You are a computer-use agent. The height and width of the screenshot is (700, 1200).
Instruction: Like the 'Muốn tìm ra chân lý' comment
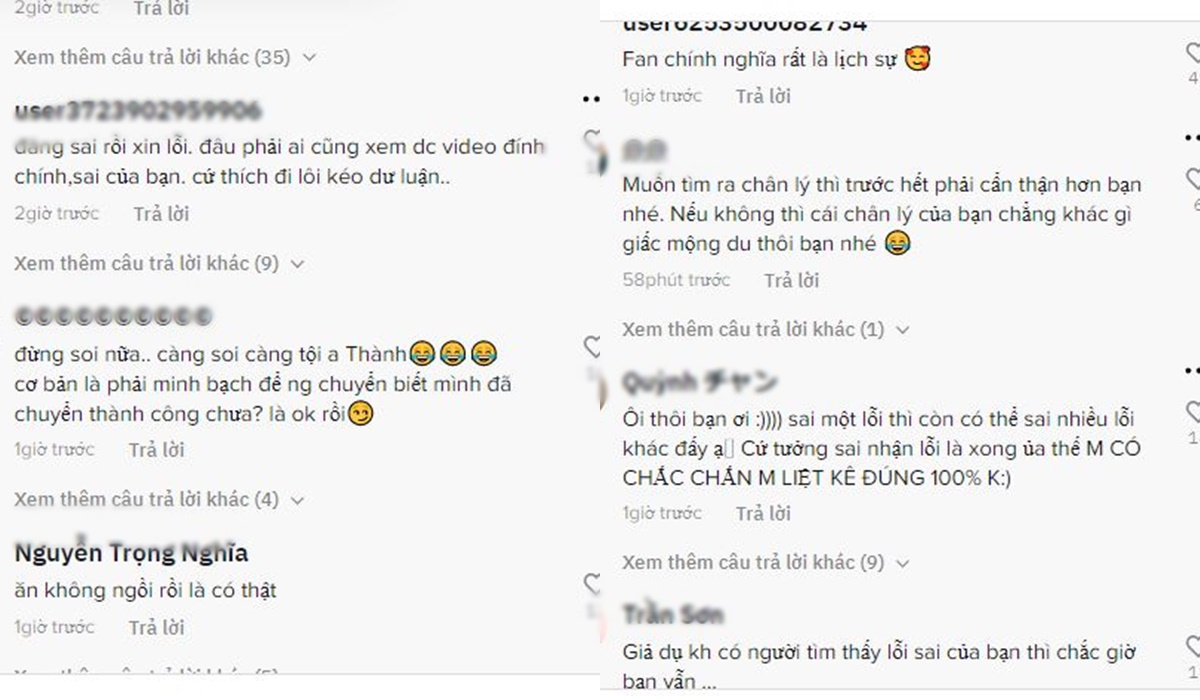[1192, 180]
